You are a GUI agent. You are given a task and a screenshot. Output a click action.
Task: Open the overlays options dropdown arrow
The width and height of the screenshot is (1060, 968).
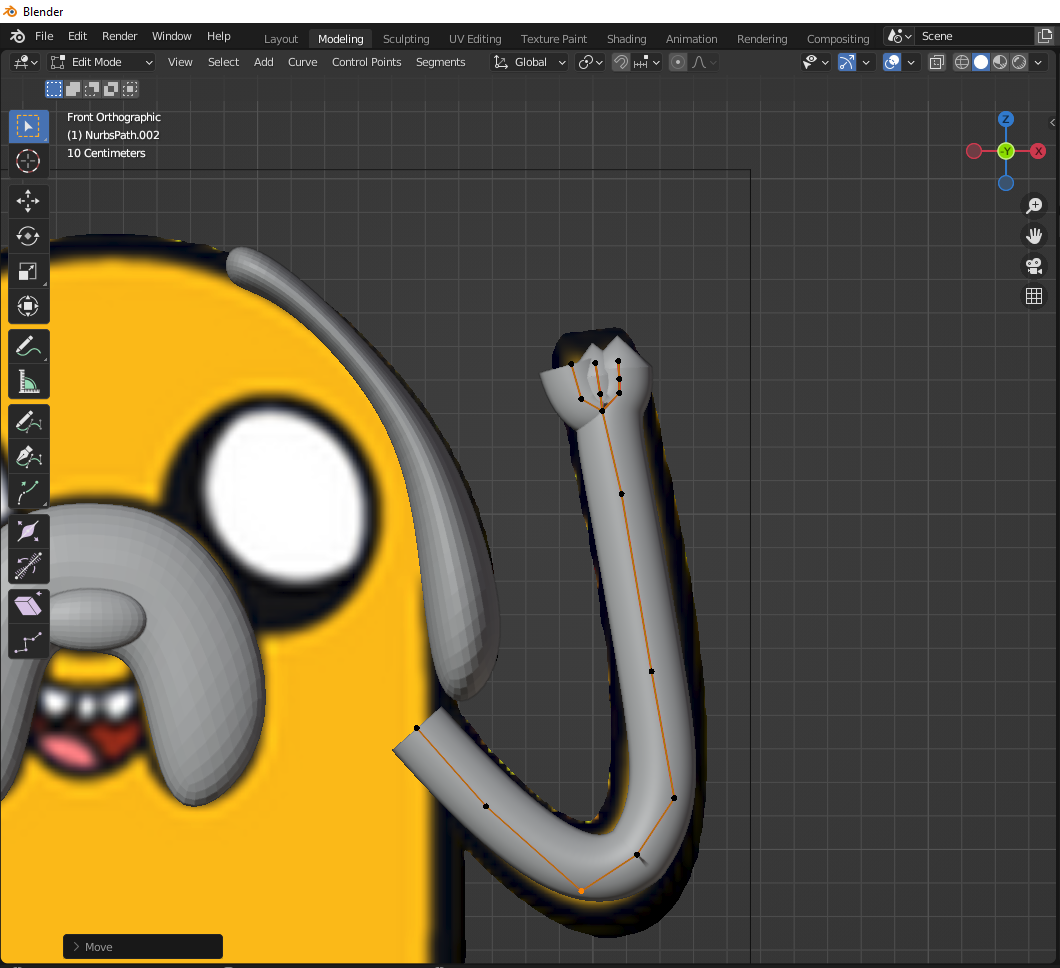point(911,62)
